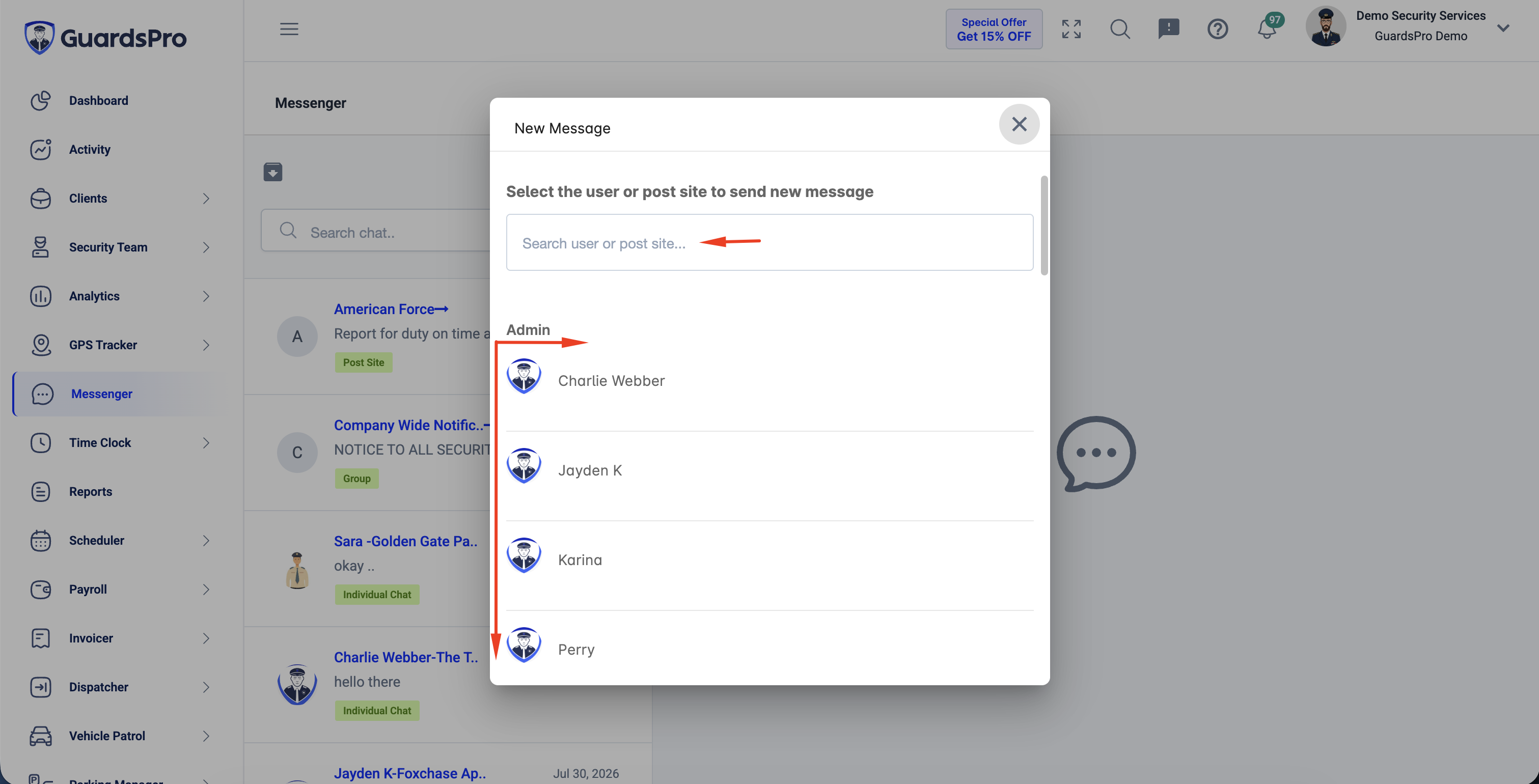Open the Vehicle Patrol menu item
Screen dimensions: 1539x784
click(x=107, y=736)
